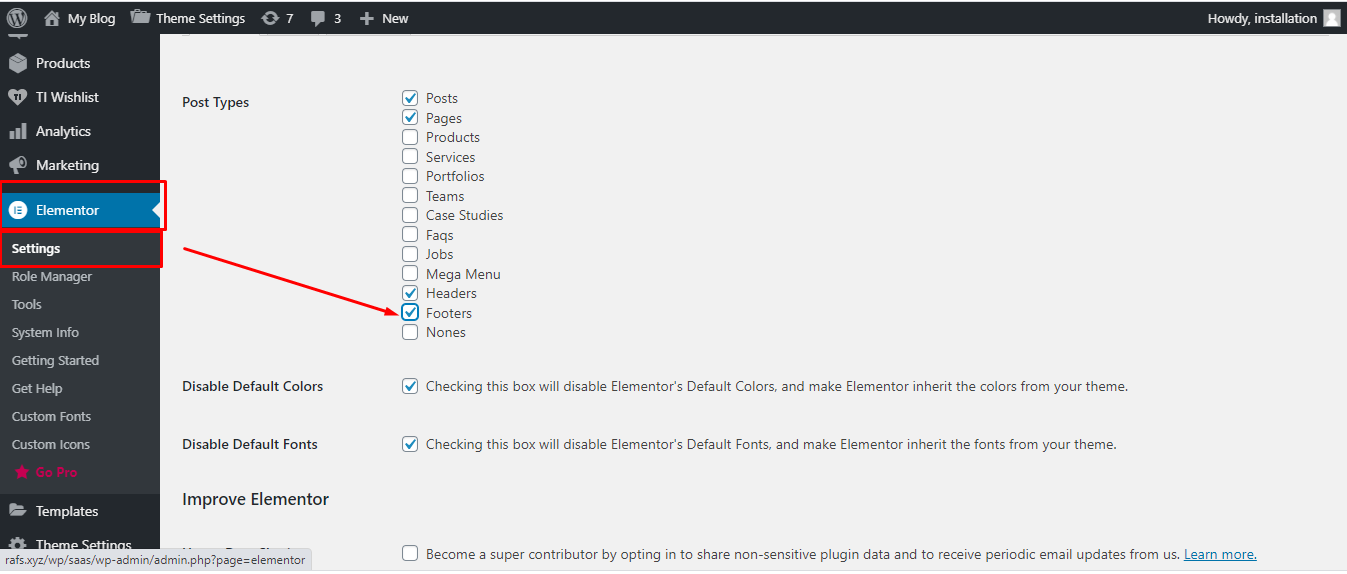Viewport: 1347px width, 574px height.
Task: Uncheck the Footers post type
Action: pyautogui.click(x=410, y=313)
